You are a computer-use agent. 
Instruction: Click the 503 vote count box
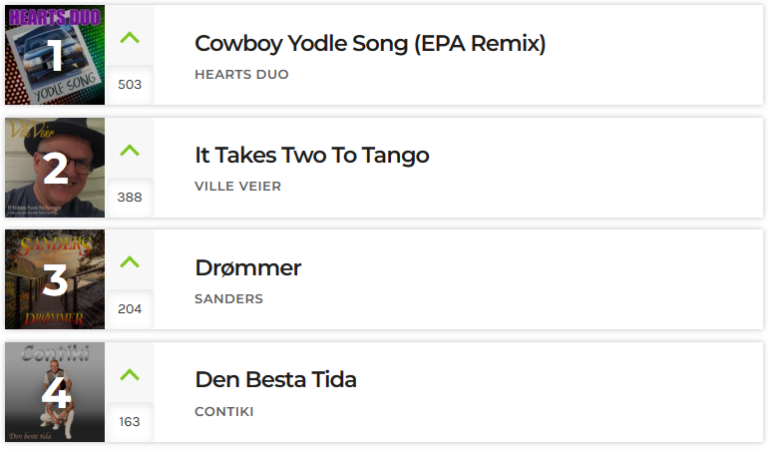[130, 84]
